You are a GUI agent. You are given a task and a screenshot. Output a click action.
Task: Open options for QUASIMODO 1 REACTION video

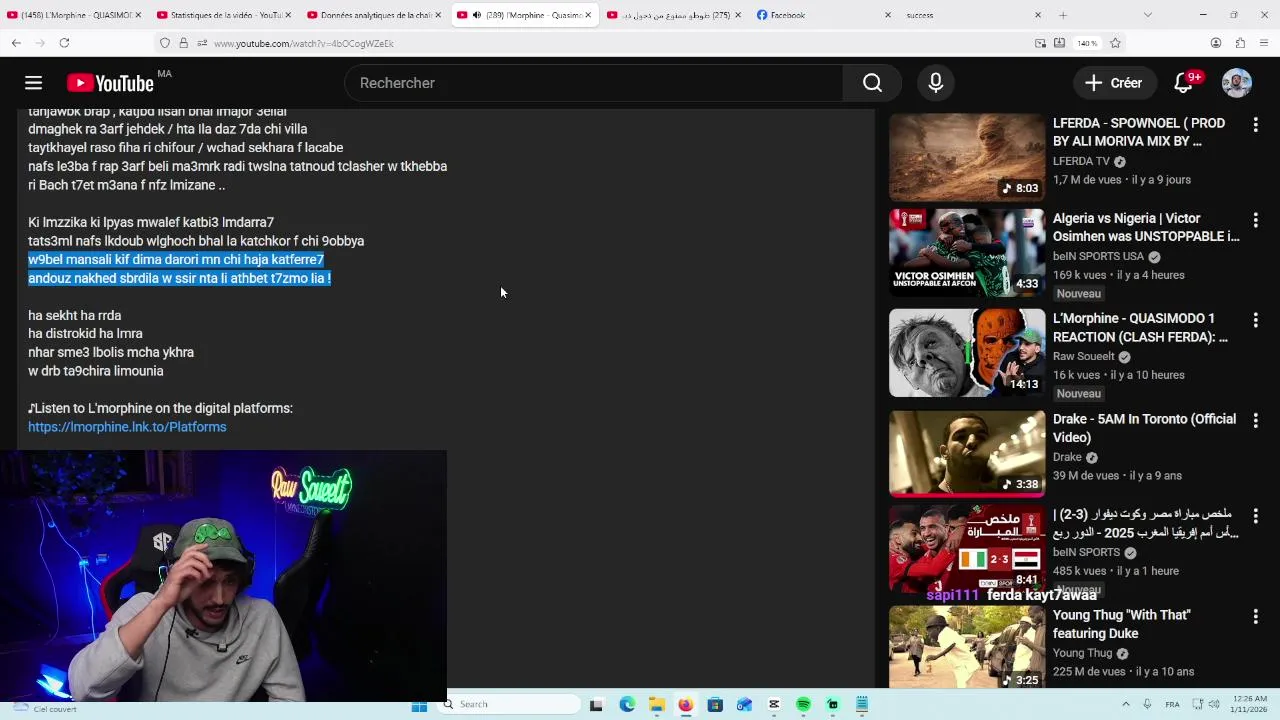1256,320
